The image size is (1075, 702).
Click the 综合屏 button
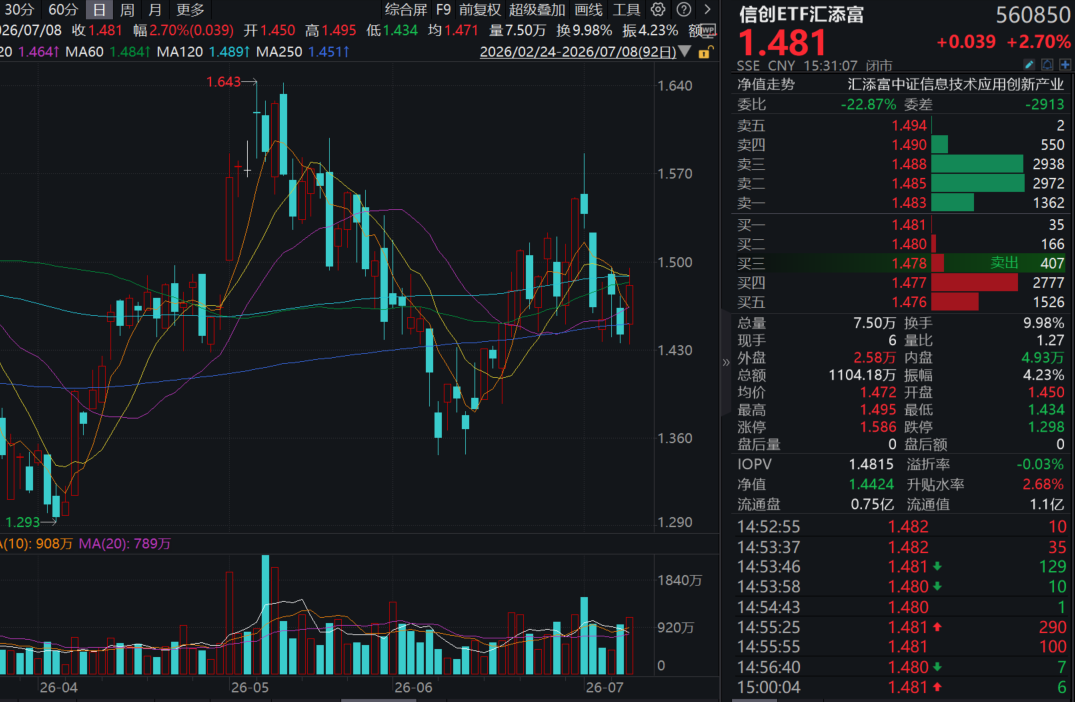click(406, 10)
